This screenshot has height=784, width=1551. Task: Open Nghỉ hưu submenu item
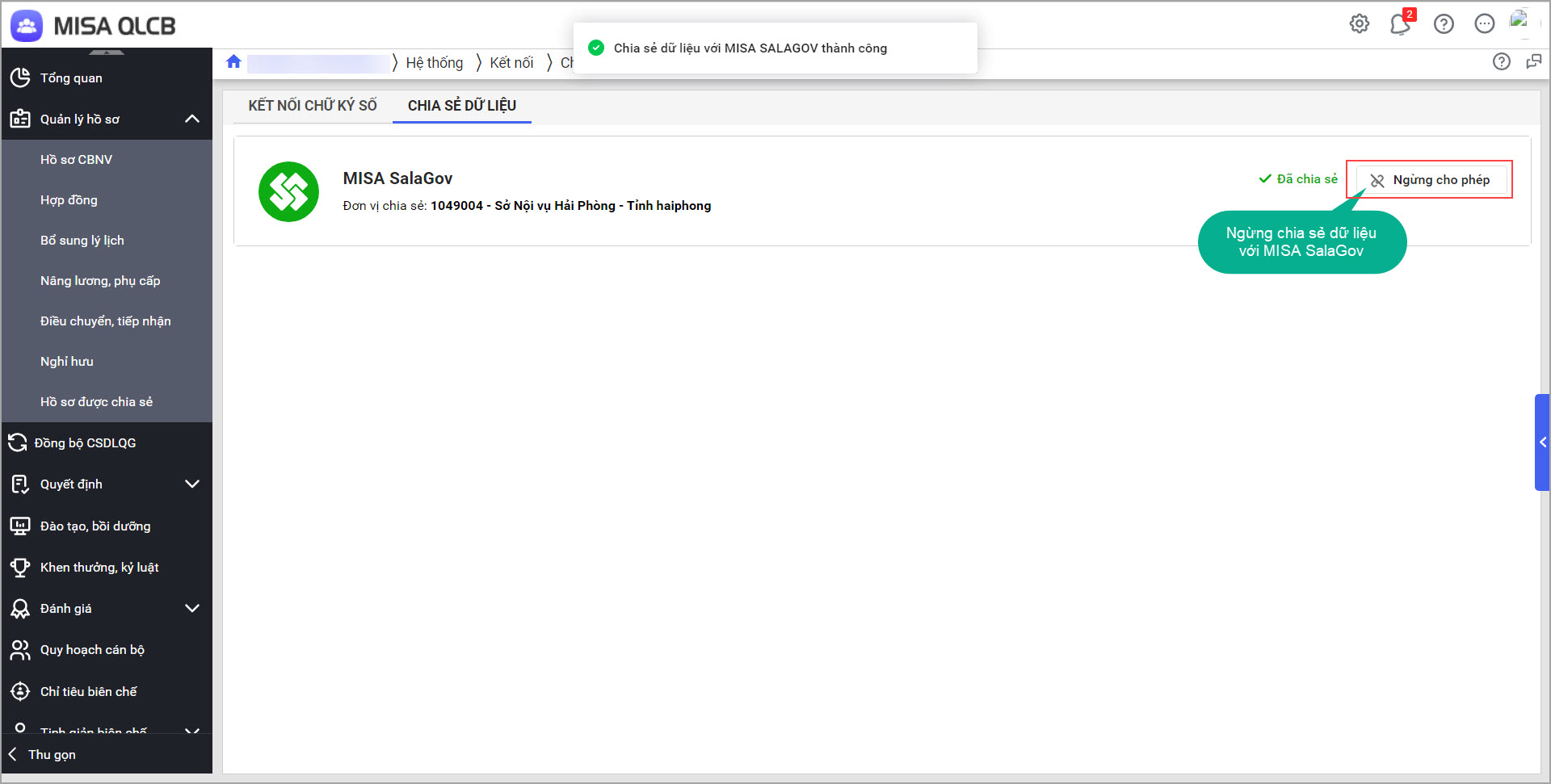[x=107, y=362]
